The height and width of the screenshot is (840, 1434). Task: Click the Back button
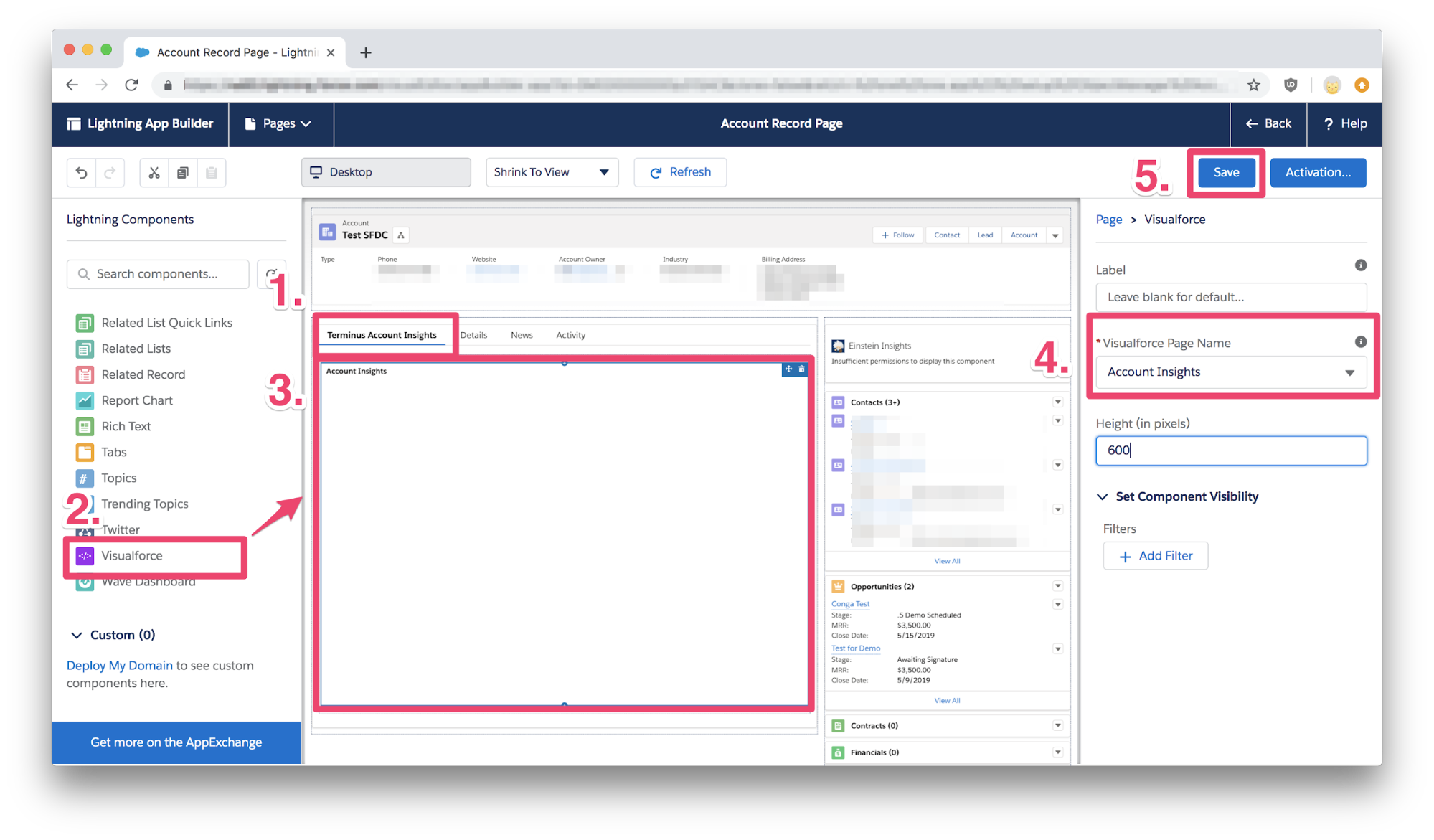coord(1268,124)
